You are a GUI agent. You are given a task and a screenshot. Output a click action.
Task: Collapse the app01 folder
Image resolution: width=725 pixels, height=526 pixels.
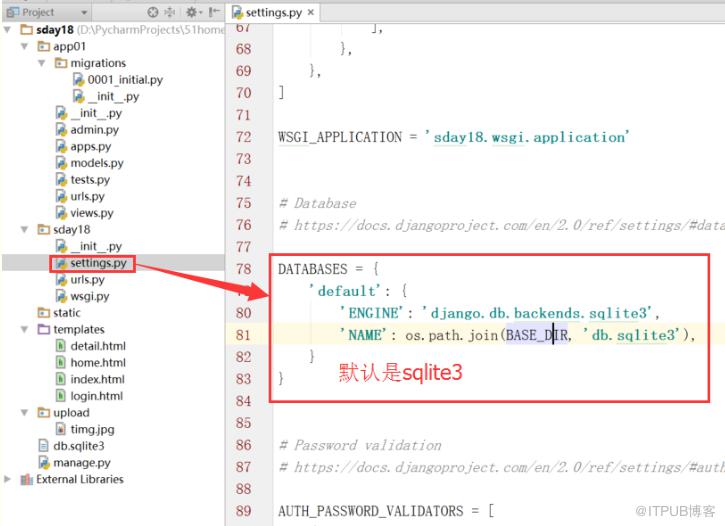click(x=25, y=46)
